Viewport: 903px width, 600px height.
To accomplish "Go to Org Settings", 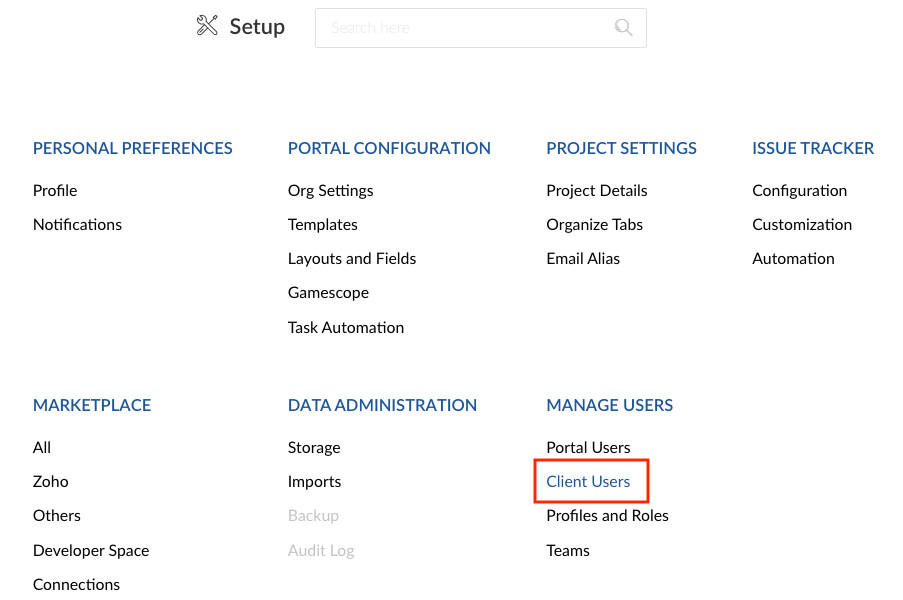I will coord(330,190).
